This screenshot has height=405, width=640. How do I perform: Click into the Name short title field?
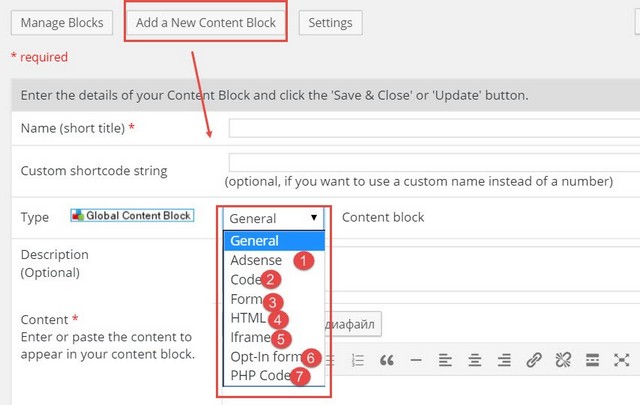click(x=434, y=128)
